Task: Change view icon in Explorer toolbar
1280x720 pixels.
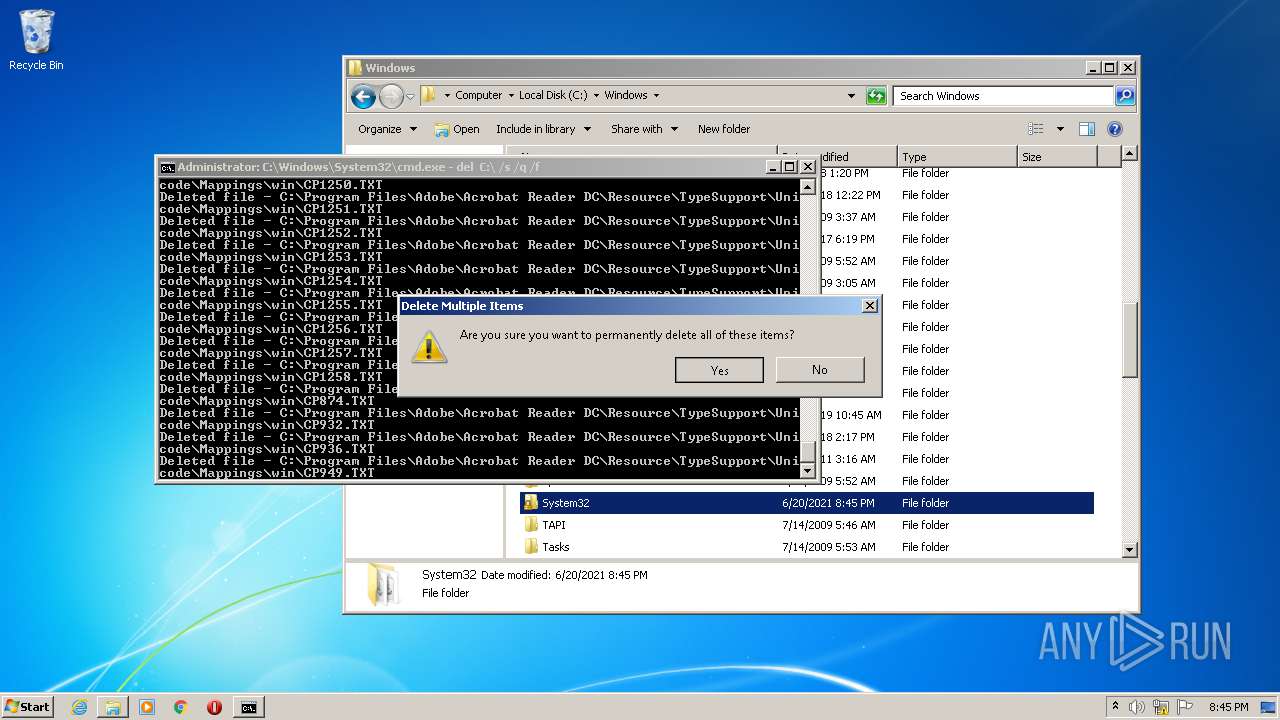Action: pos(1036,129)
